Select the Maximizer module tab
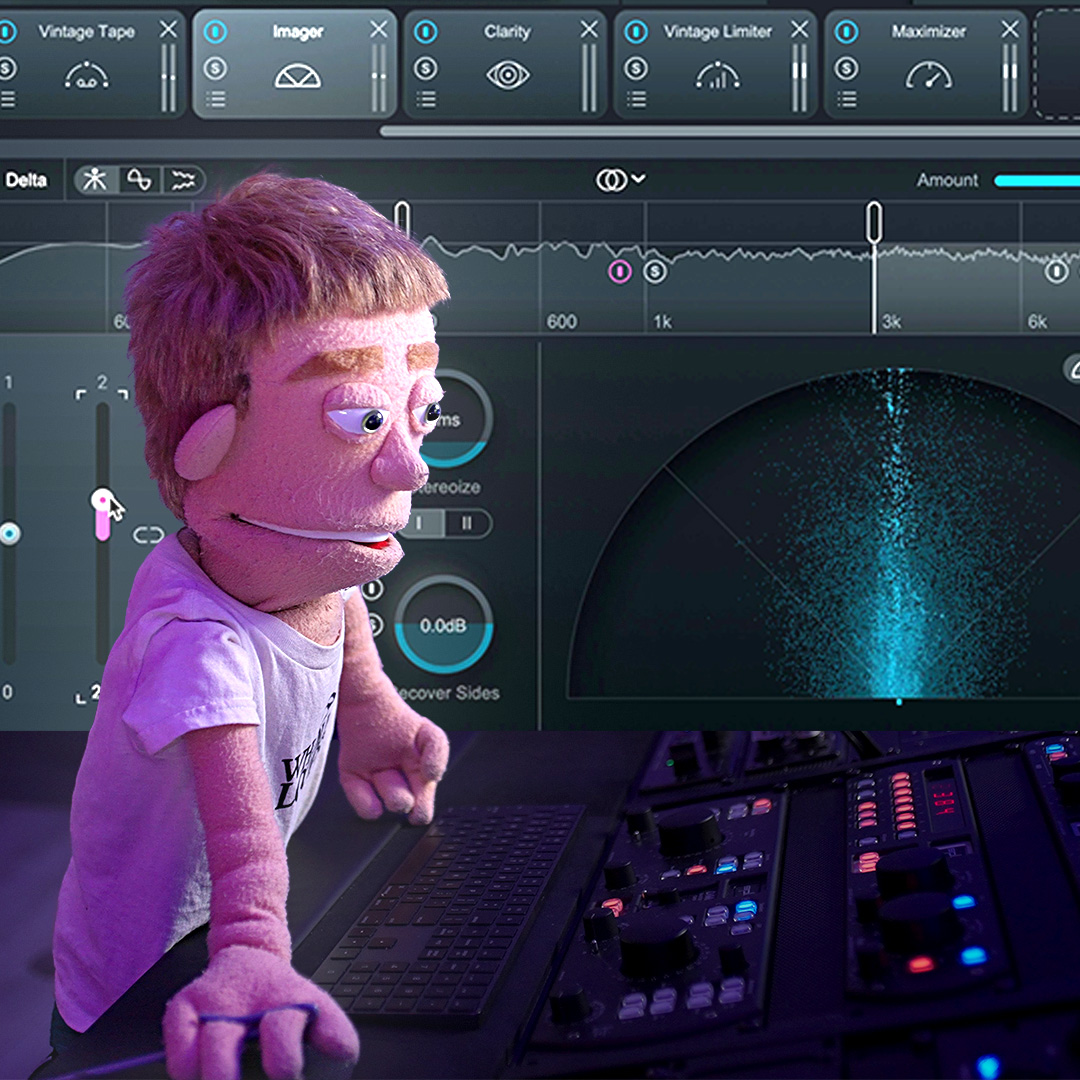This screenshot has width=1080, height=1080. pyautogui.click(x=928, y=32)
